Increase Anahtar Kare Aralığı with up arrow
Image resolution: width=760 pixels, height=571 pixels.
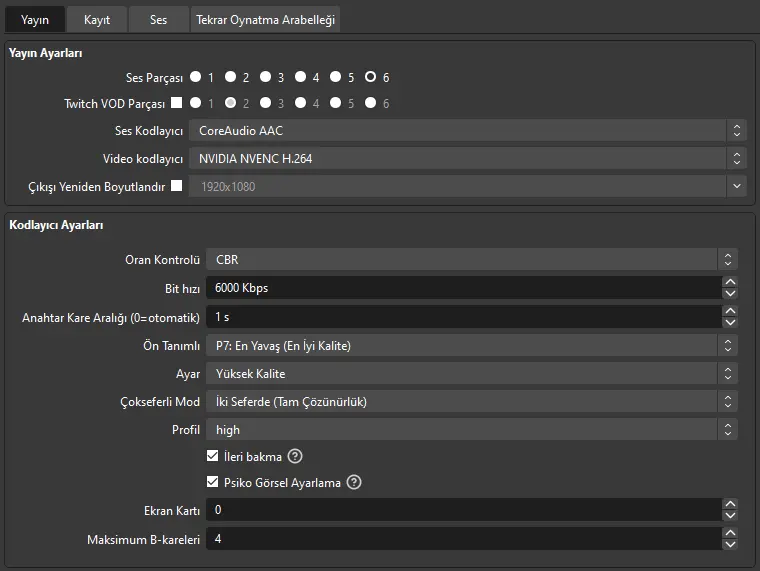[x=730, y=311]
